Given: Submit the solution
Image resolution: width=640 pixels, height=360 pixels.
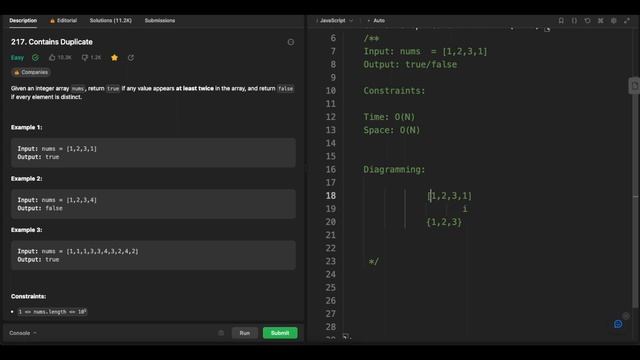Looking at the screenshot, I should 280,333.
